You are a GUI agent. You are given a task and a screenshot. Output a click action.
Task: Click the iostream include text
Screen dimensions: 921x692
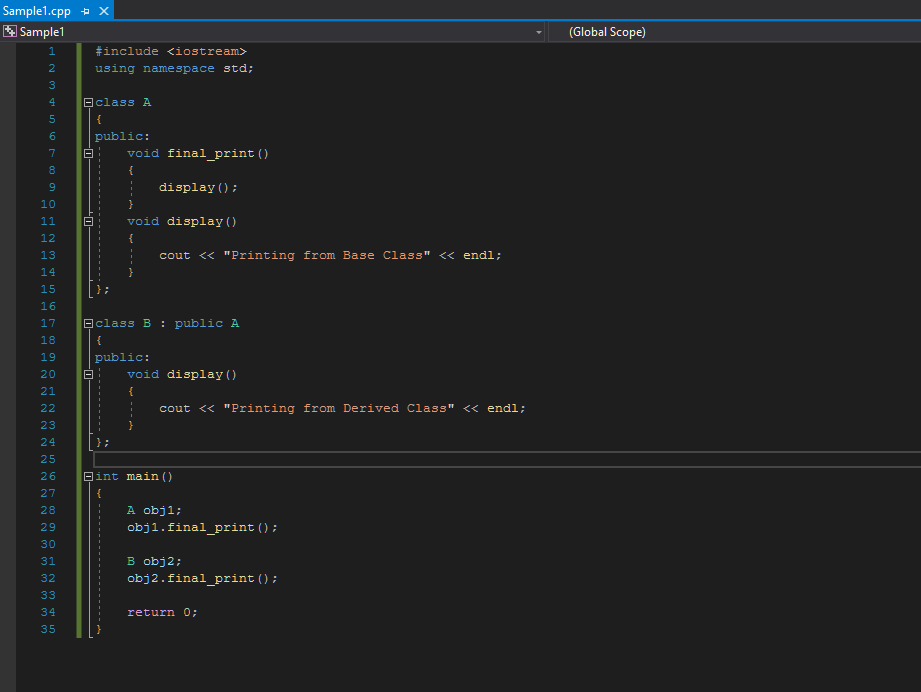pos(206,51)
